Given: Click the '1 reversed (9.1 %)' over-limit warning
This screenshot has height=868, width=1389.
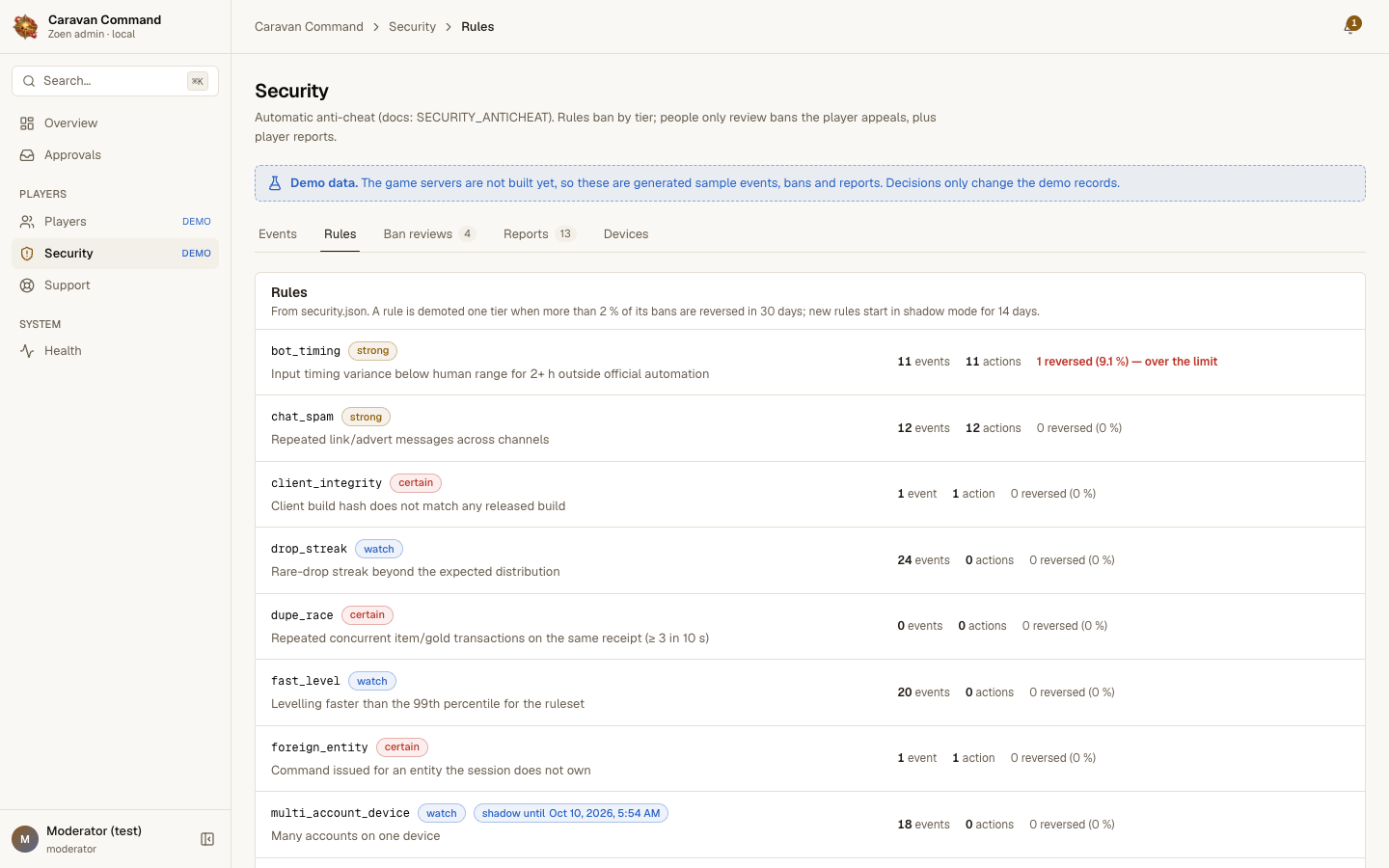Looking at the screenshot, I should [x=1127, y=362].
